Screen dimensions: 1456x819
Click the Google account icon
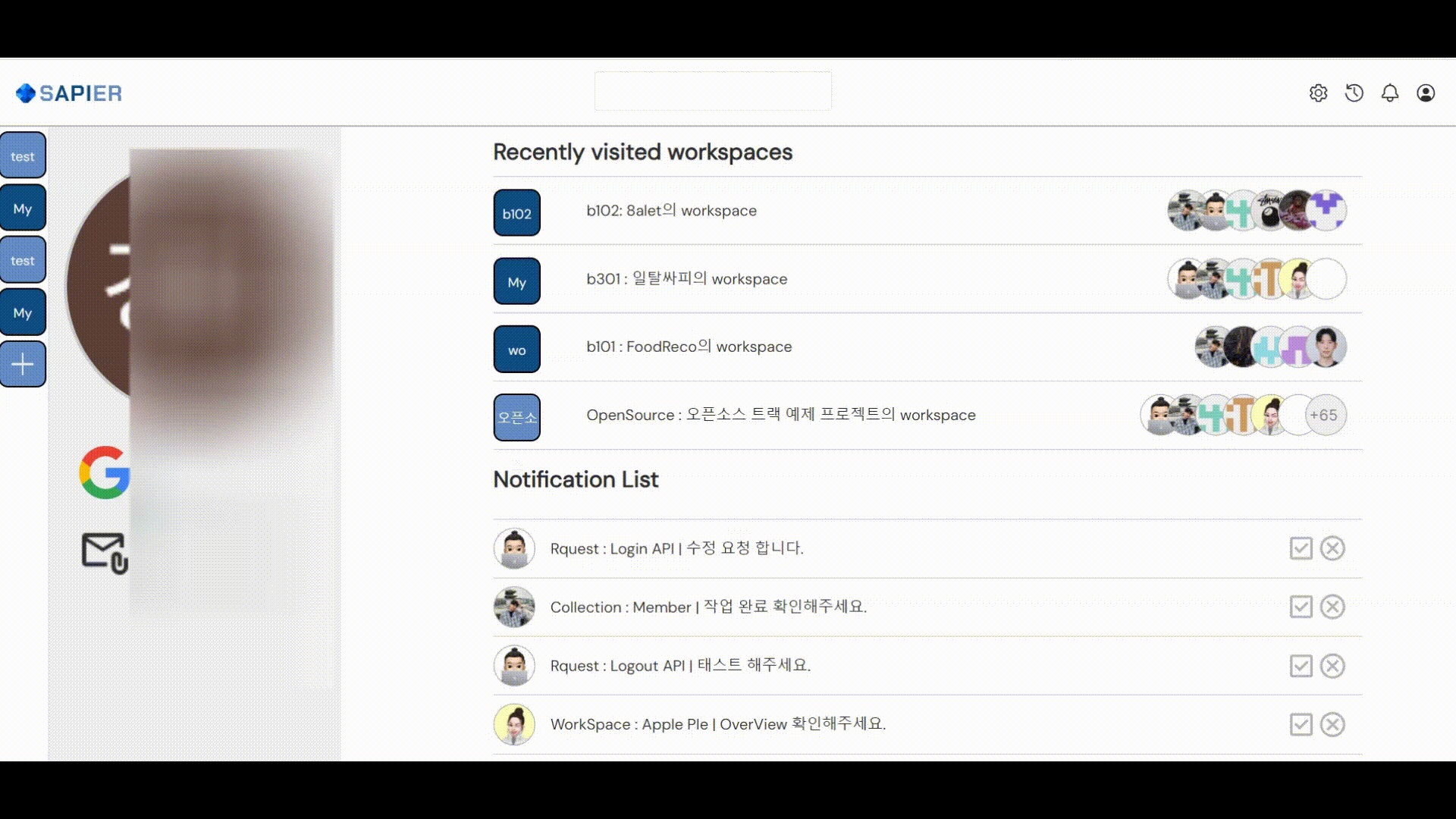point(105,472)
